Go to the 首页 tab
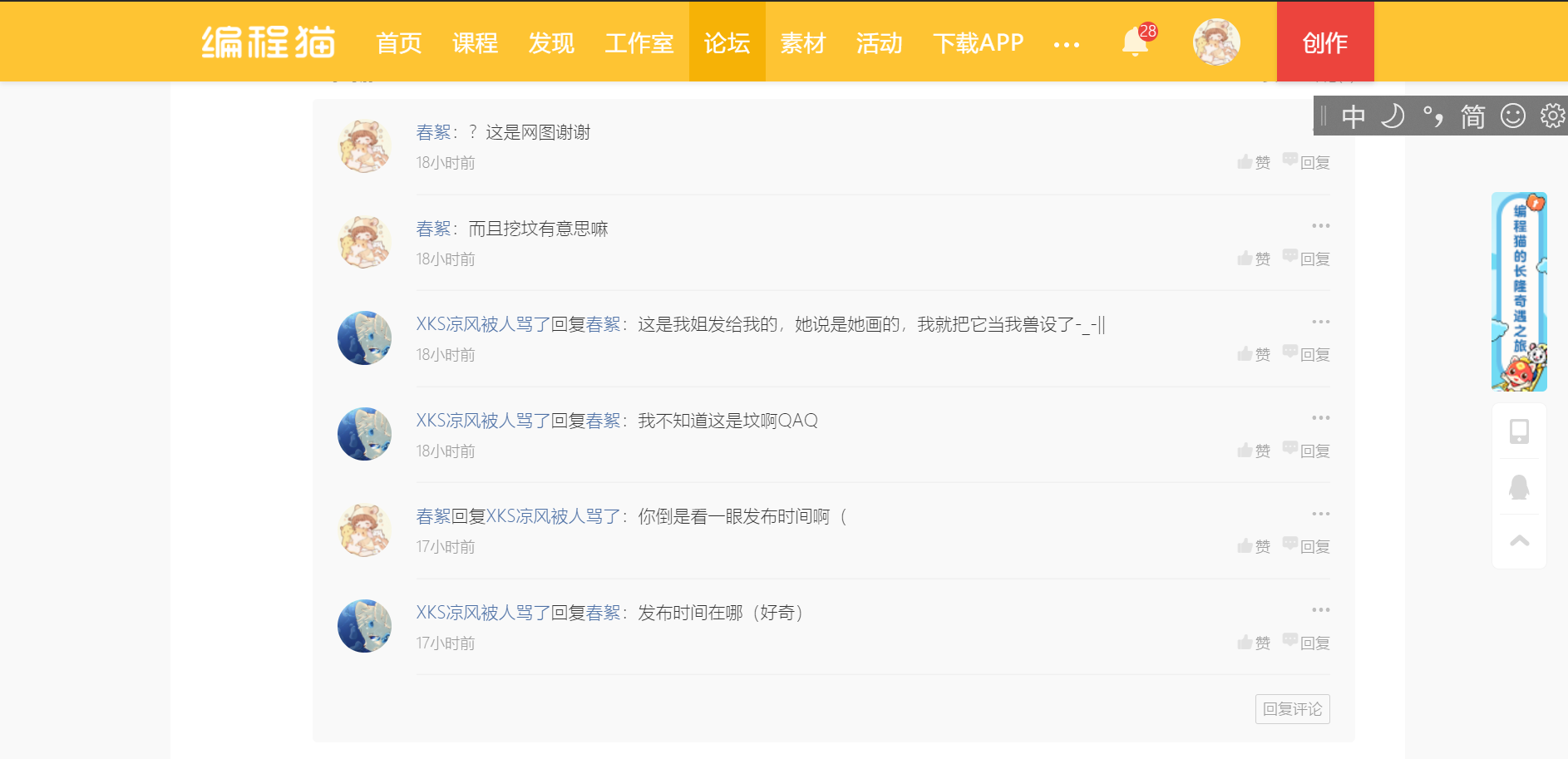This screenshot has height=759, width=1568. click(399, 42)
